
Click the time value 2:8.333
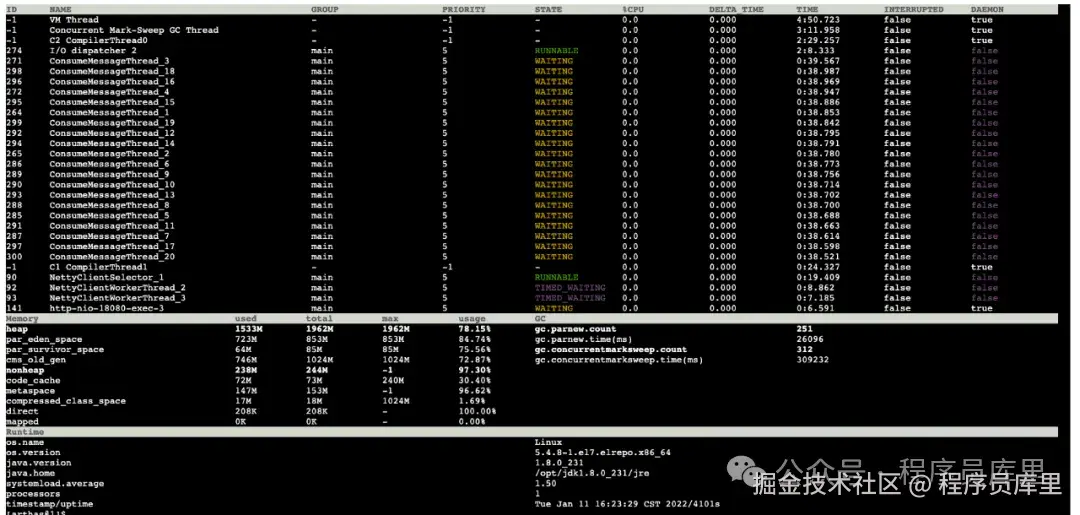coord(816,51)
